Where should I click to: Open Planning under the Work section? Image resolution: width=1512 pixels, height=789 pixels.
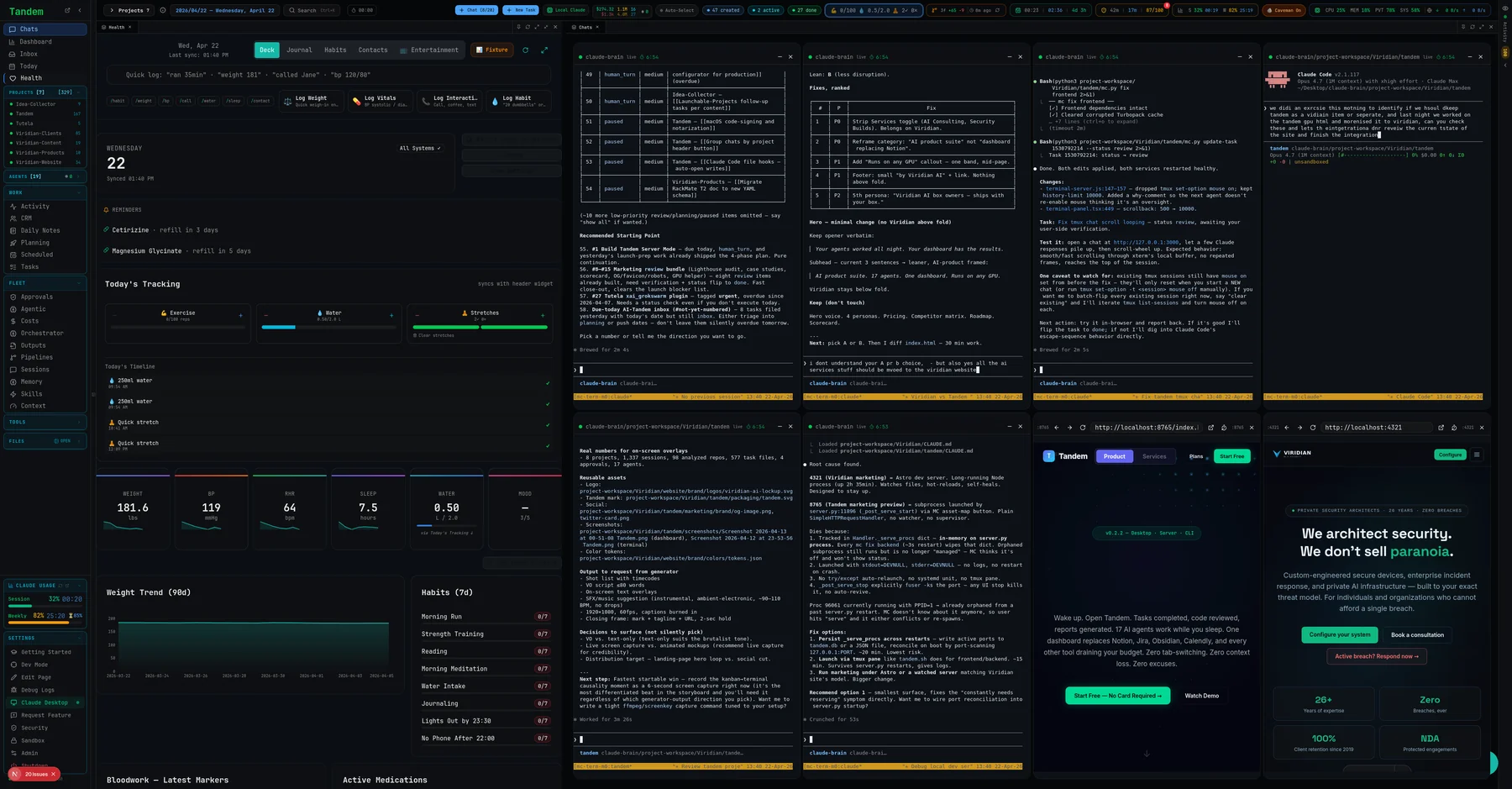tap(45, 242)
